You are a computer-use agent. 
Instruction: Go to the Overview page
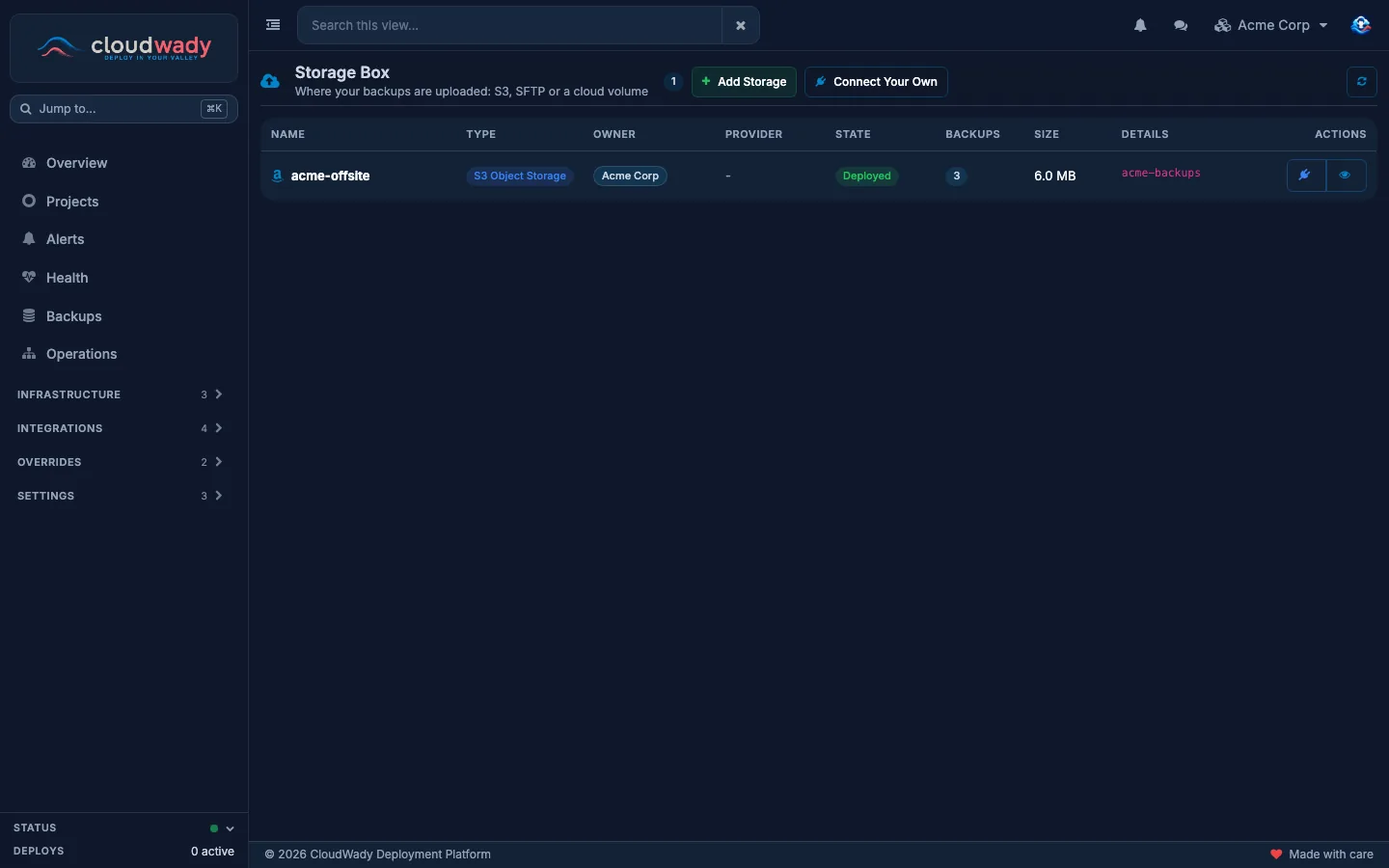123,163
